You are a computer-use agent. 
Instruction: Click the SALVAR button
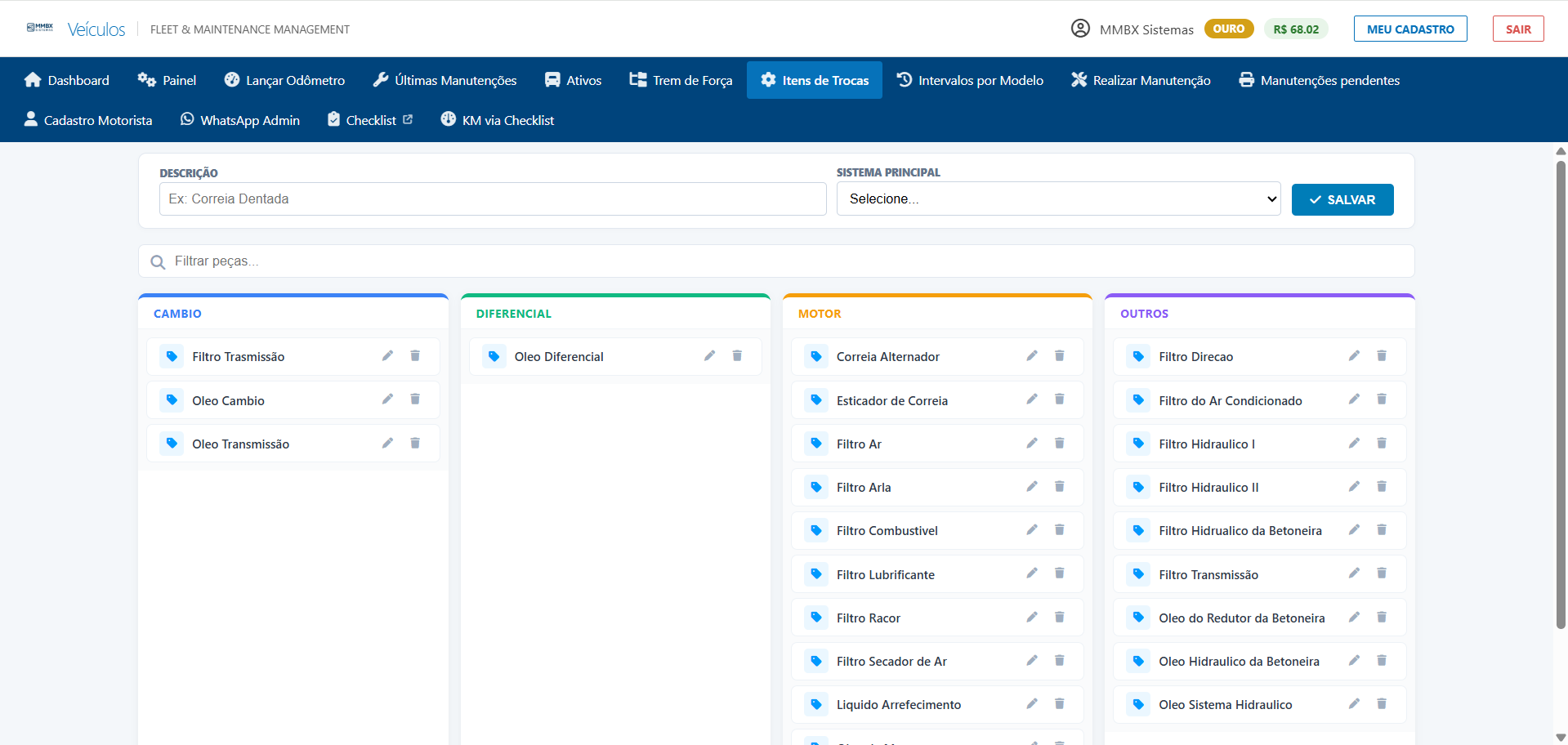1342,199
